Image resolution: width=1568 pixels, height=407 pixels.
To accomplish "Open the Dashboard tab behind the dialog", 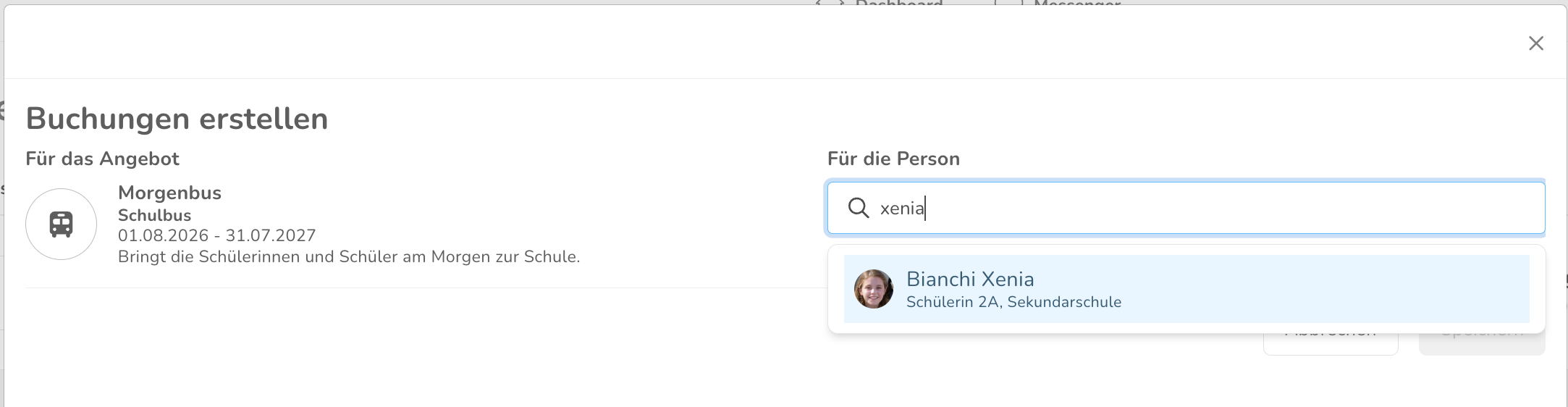I will point(899,4).
